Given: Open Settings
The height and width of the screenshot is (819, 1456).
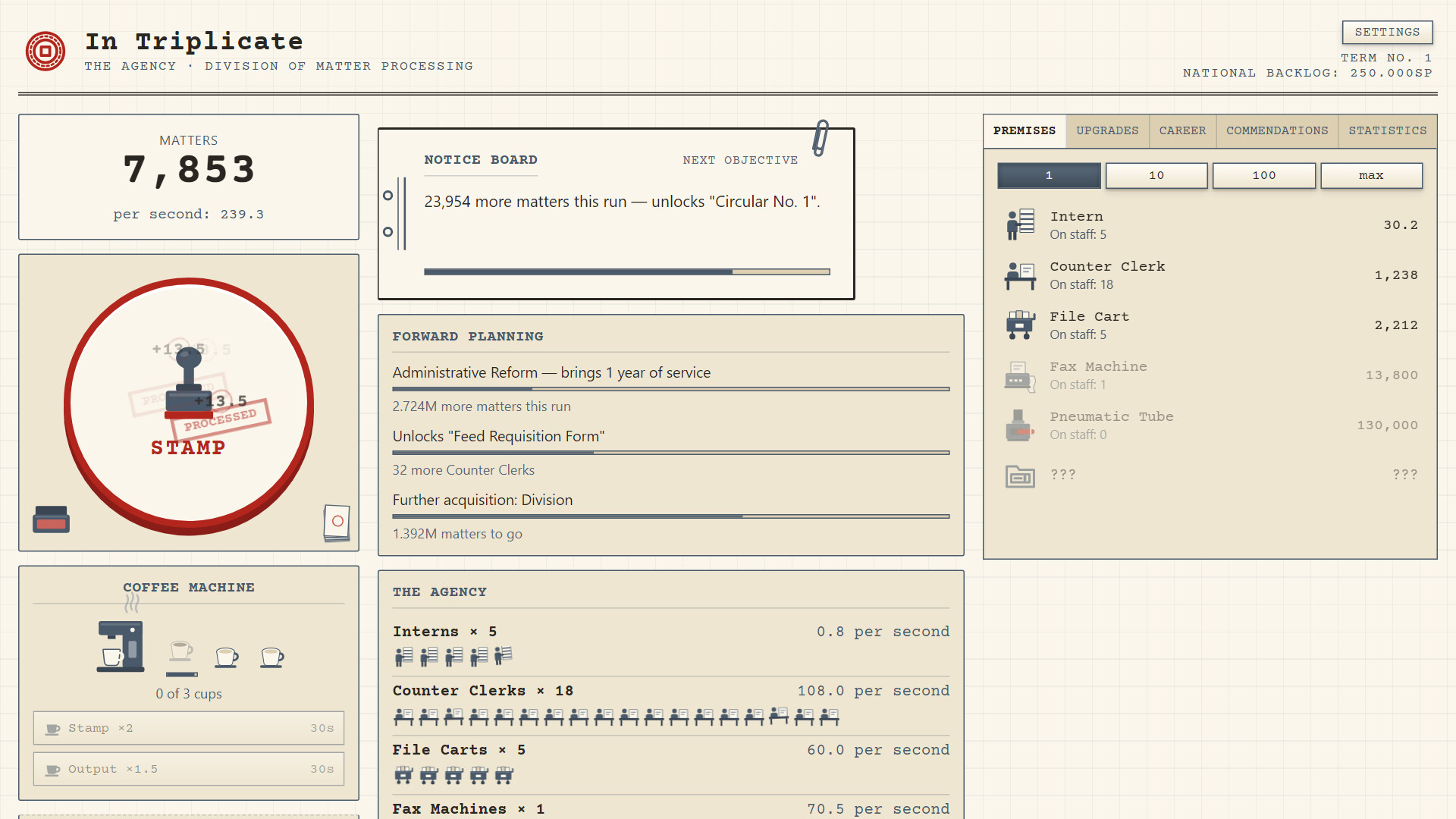Looking at the screenshot, I should (x=1387, y=32).
